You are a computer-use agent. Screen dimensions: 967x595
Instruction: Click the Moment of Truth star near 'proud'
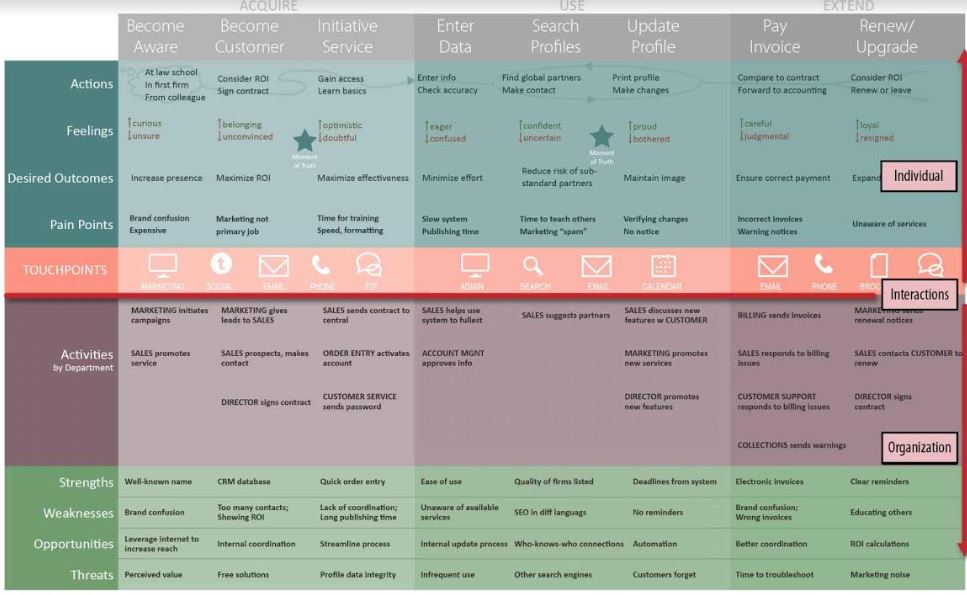pos(601,137)
